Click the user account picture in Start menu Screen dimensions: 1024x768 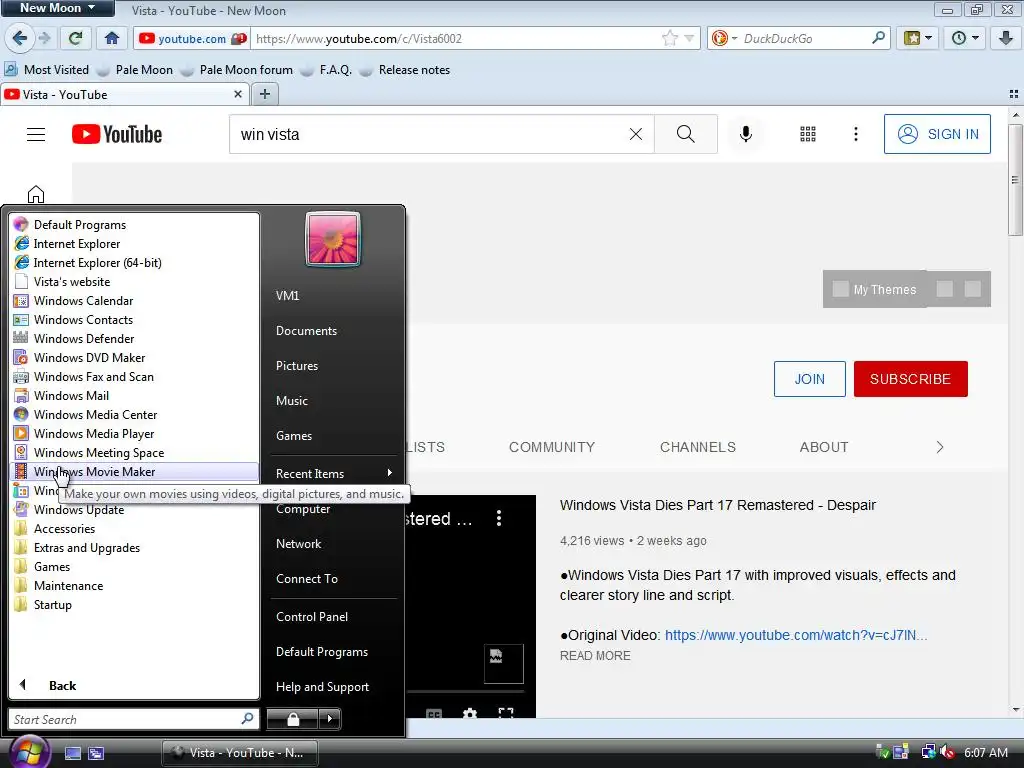[332, 239]
